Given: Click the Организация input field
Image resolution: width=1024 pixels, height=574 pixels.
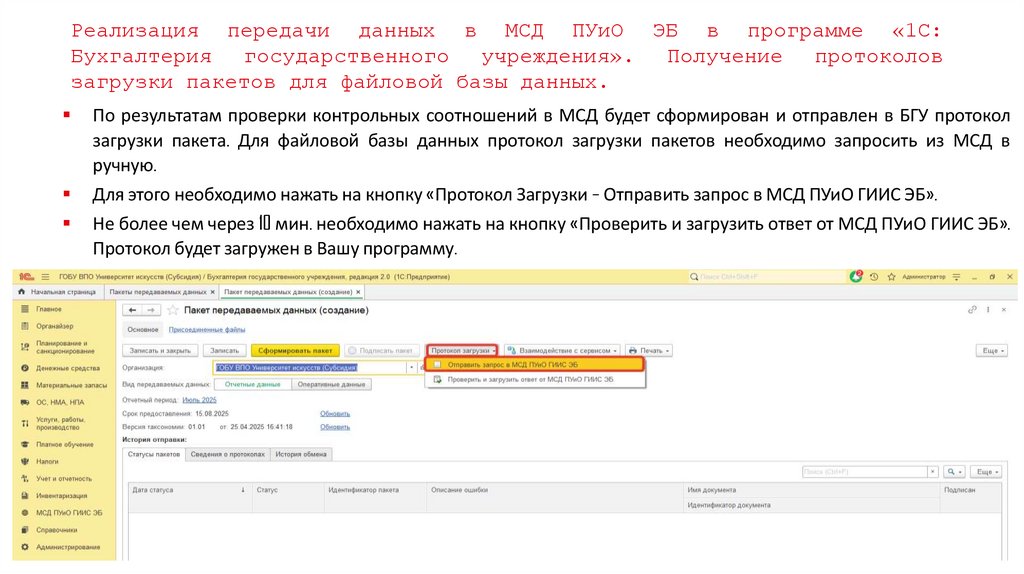Looking at the screenshot, I should (x=310, y=368).
